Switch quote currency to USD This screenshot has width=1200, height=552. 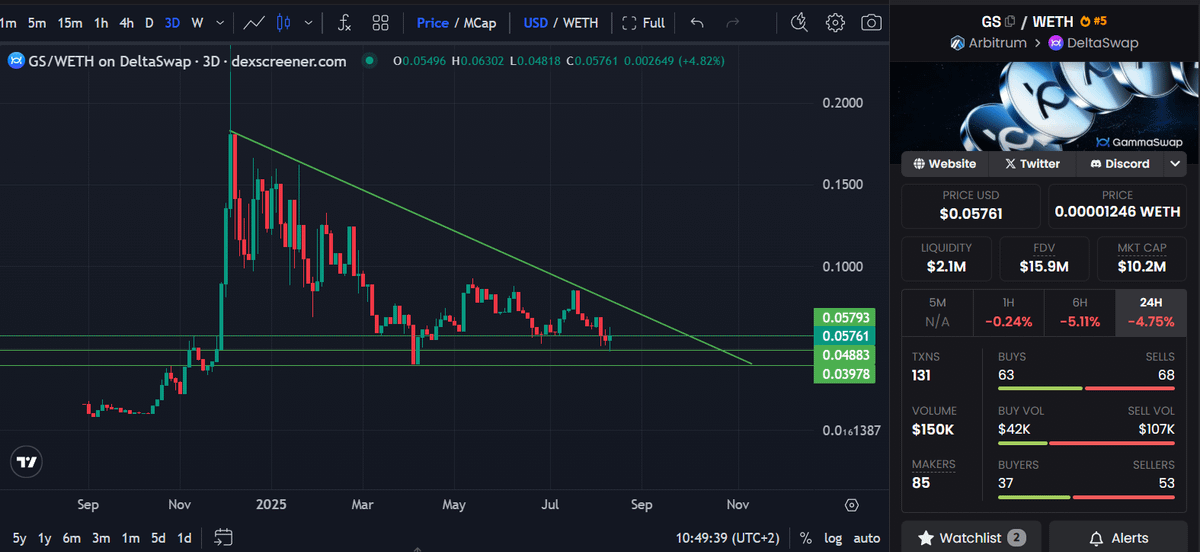click(x=535, y=22)
